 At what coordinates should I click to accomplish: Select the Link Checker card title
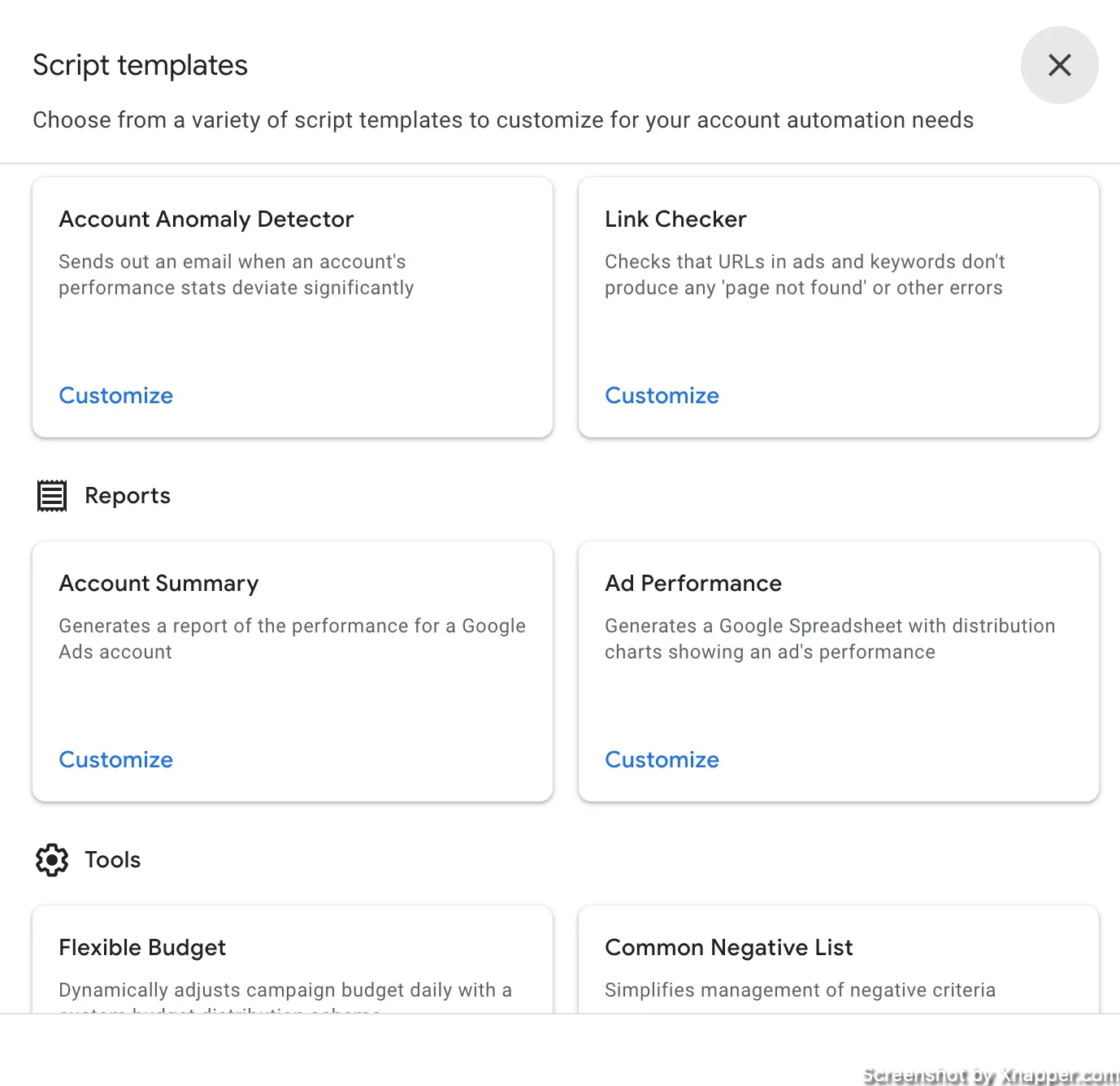tap(675, 219)
